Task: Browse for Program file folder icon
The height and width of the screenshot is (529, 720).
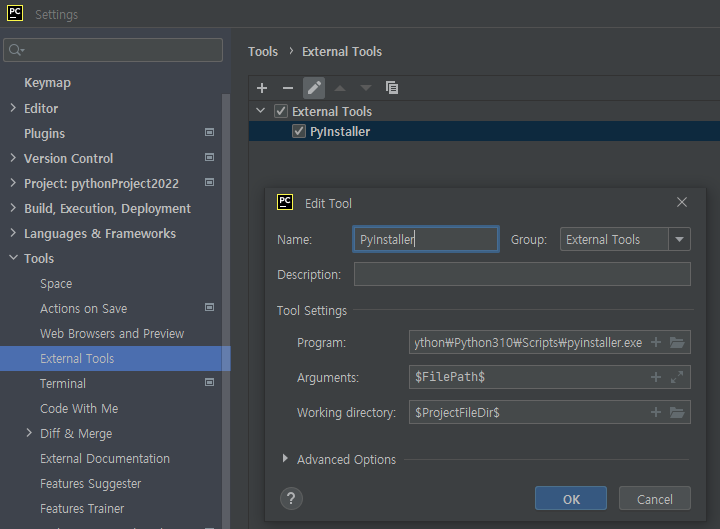Action: pyautogui.click(x=677, y=343)
